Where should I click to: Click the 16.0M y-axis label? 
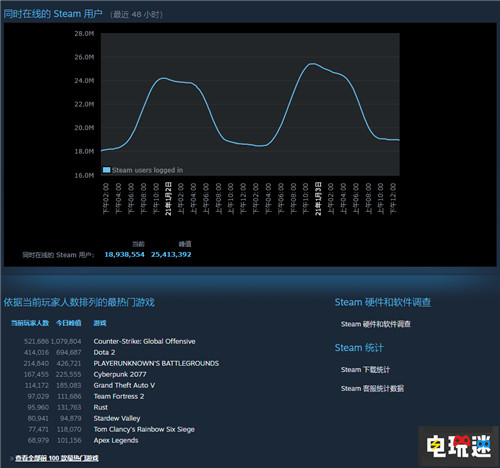84,175
